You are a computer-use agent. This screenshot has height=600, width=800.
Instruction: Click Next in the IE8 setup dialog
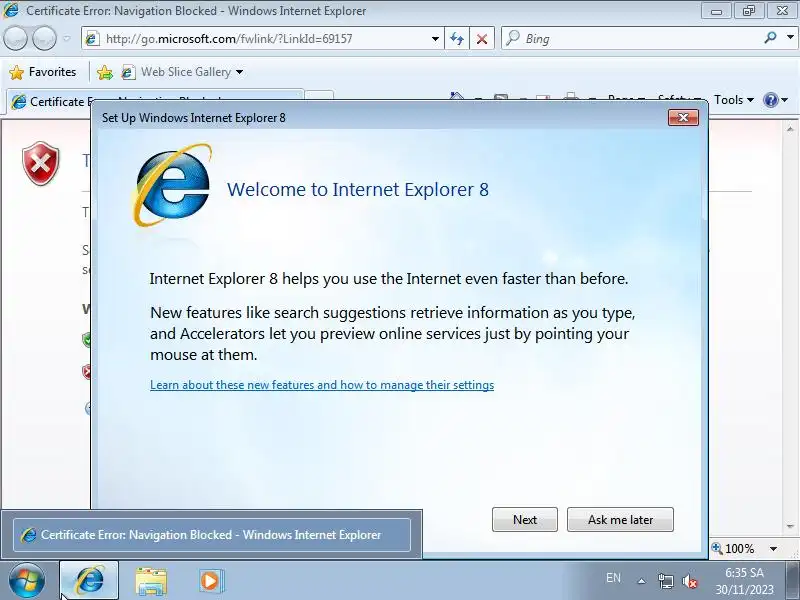[x=524, y=519]
